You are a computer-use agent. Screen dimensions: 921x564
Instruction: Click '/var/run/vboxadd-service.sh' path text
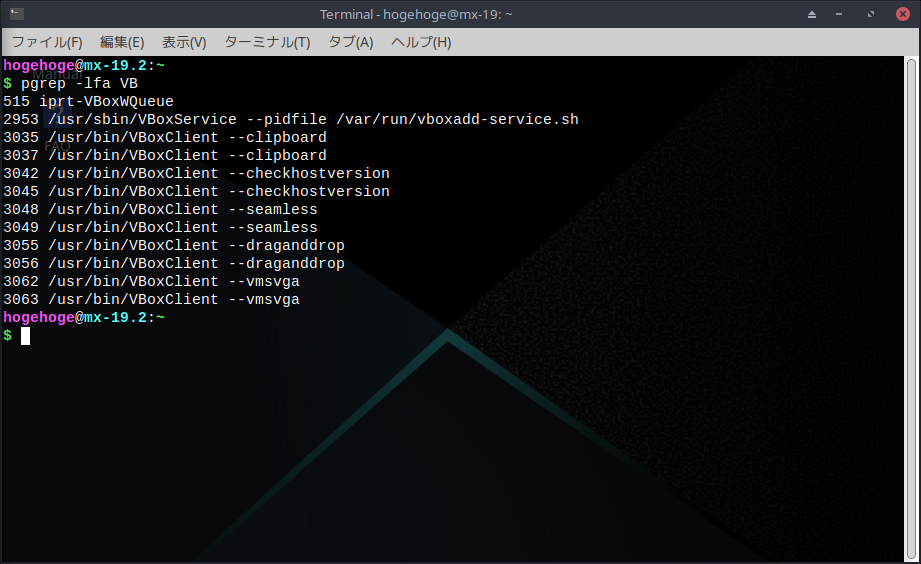pyautogui.click(x=457, y=119)
